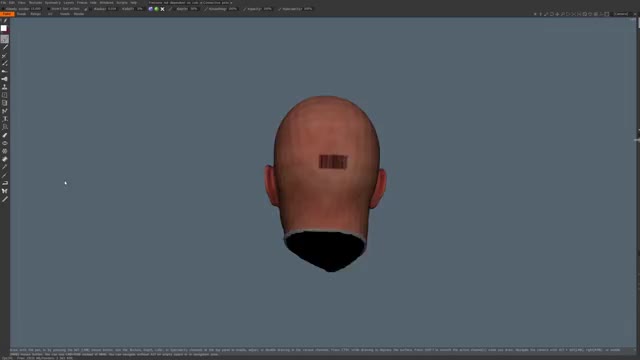640x360 pixels.
Task: Switch to the Retopo room tab
Action: coord(36,14)
